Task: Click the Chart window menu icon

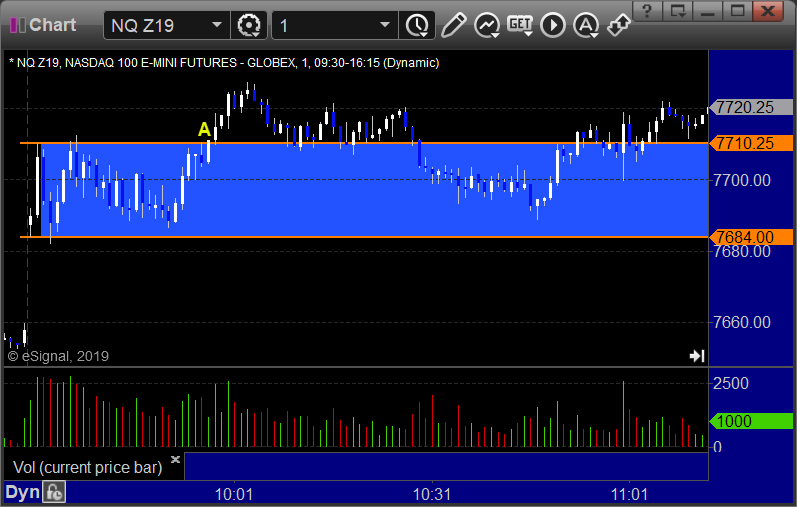Action: [17, 25]
